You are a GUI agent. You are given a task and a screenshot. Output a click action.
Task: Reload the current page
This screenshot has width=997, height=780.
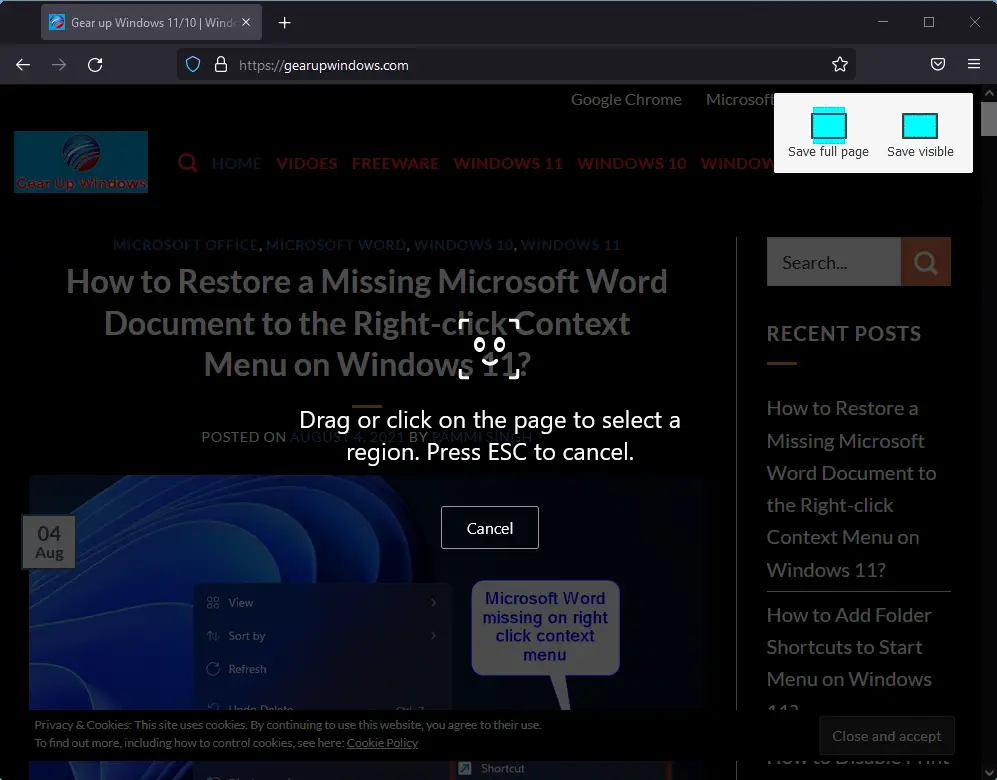point(95,65)
